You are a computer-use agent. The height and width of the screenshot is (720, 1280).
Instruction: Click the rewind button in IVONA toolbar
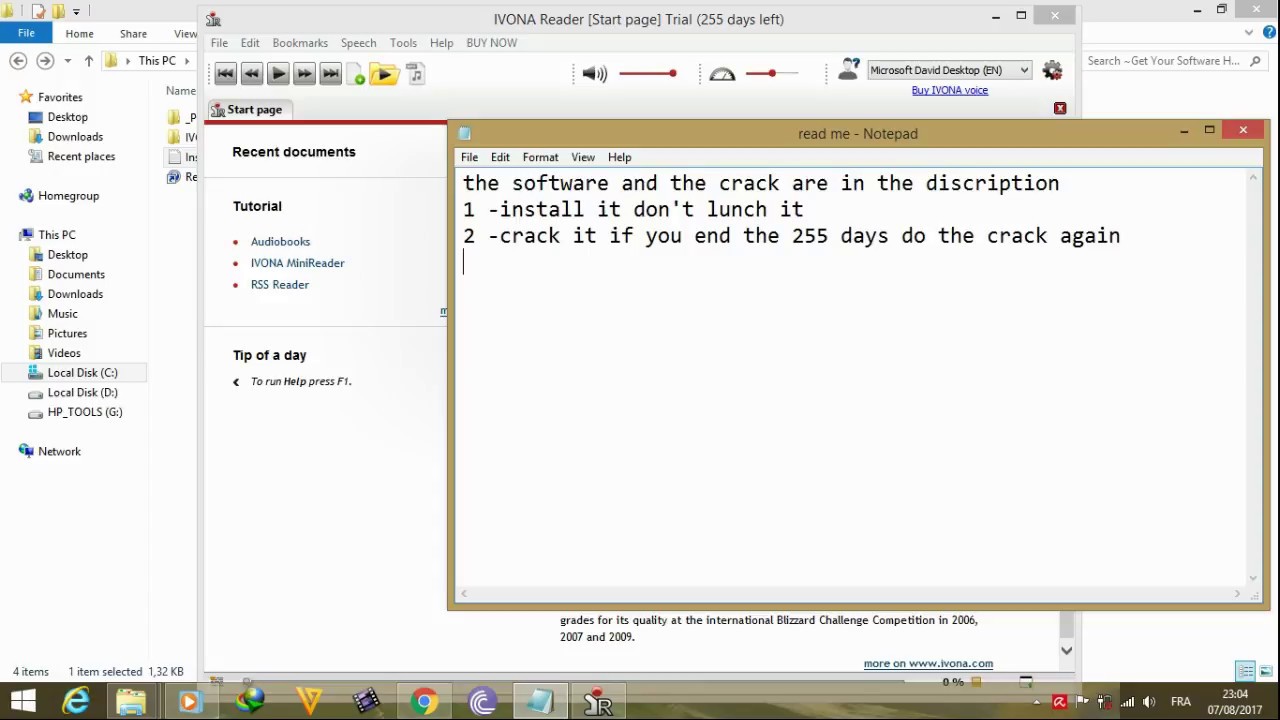(252, 73)
